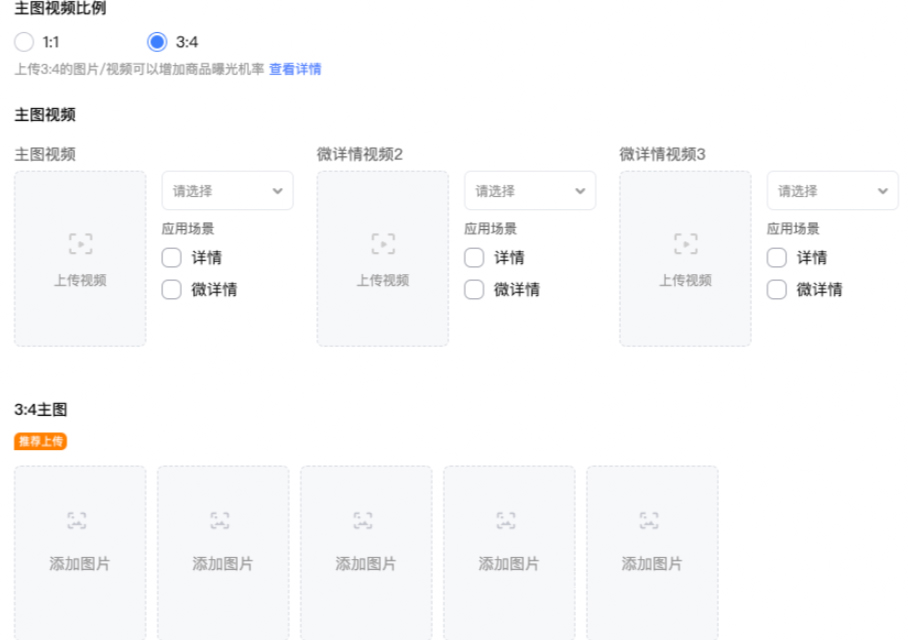Click the 主图视频 upload area panel
Image resolution: width=908 pixels, height=640 pixels.
80,258
